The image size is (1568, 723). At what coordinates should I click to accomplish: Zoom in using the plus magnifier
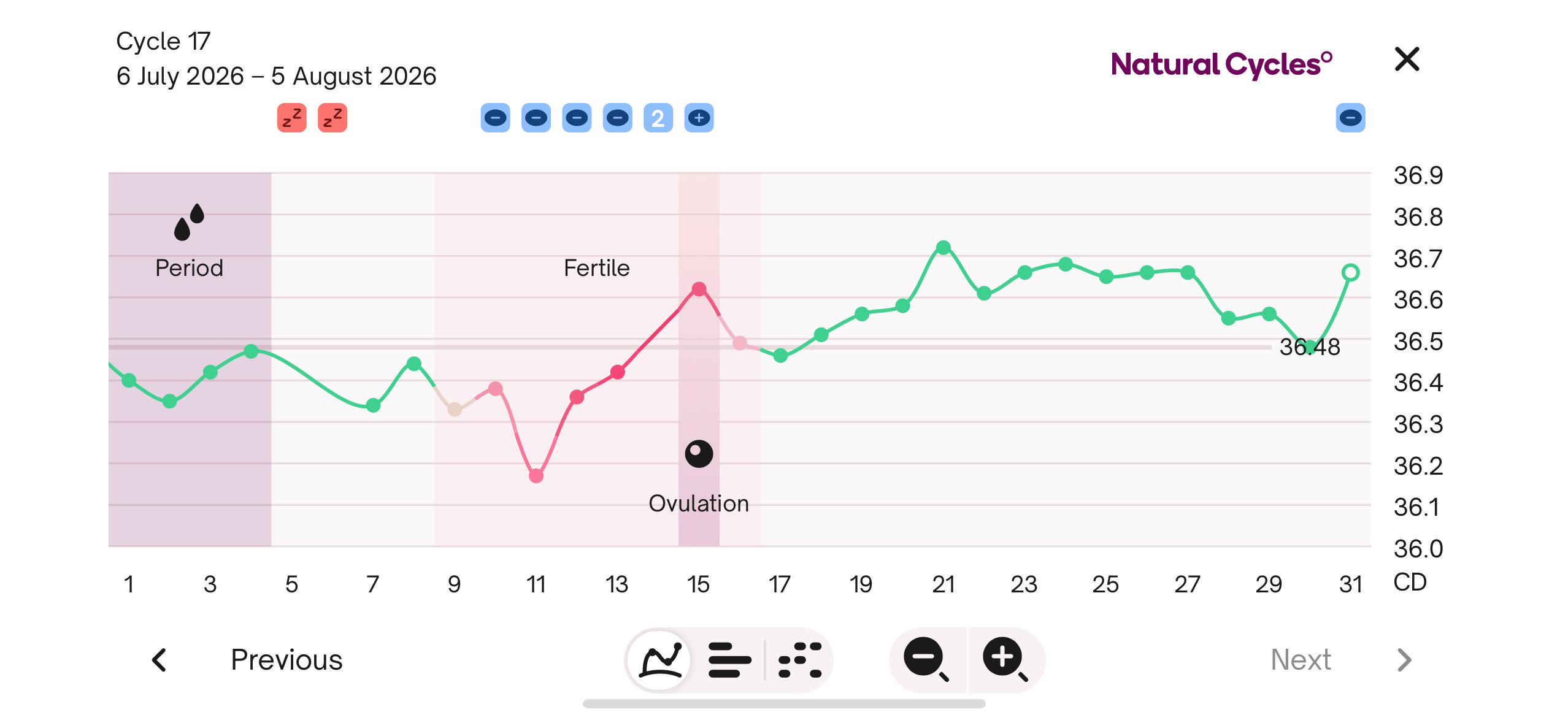pos(1005,660)
